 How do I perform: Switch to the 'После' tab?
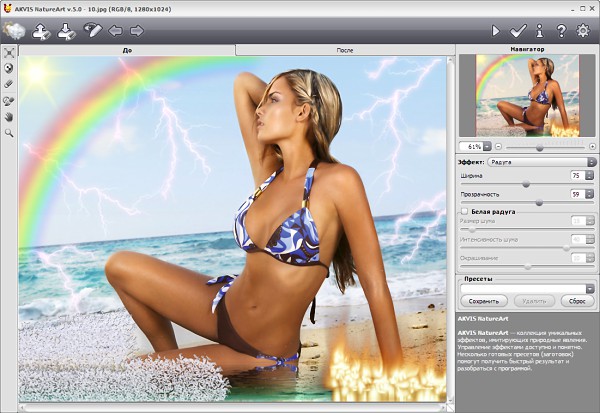(x=344, y=49)
